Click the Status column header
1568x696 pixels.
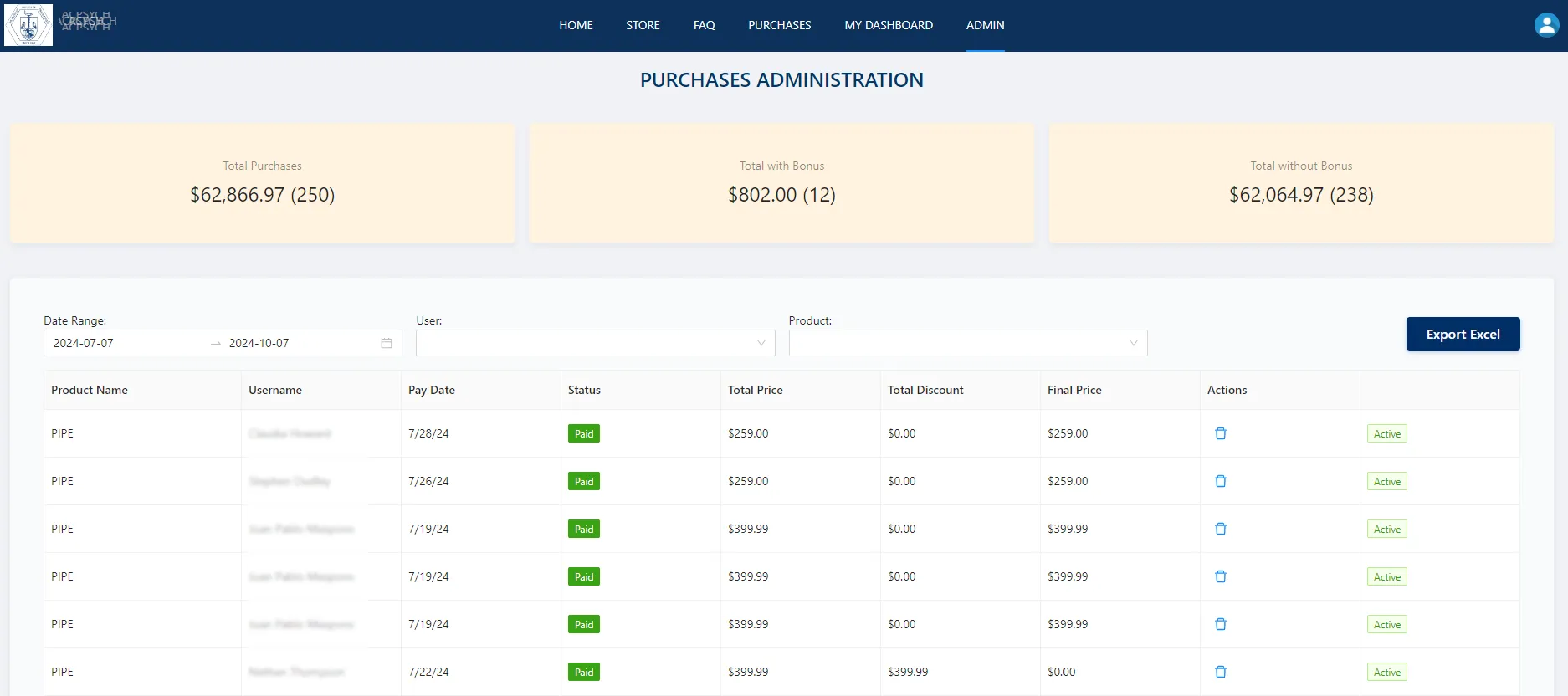[641, 390]
